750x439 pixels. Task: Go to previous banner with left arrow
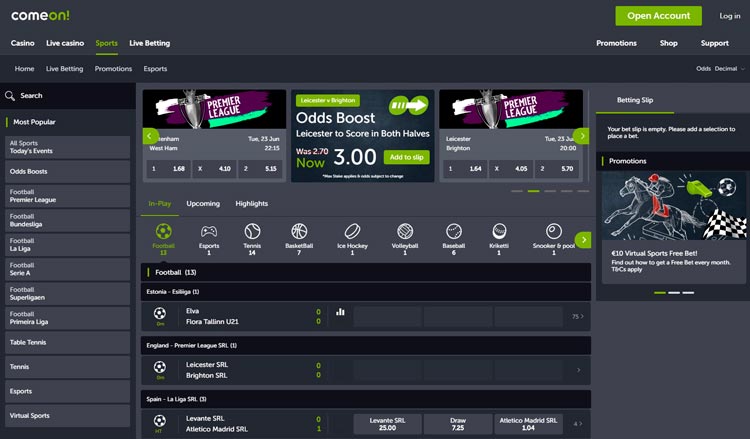150,136
